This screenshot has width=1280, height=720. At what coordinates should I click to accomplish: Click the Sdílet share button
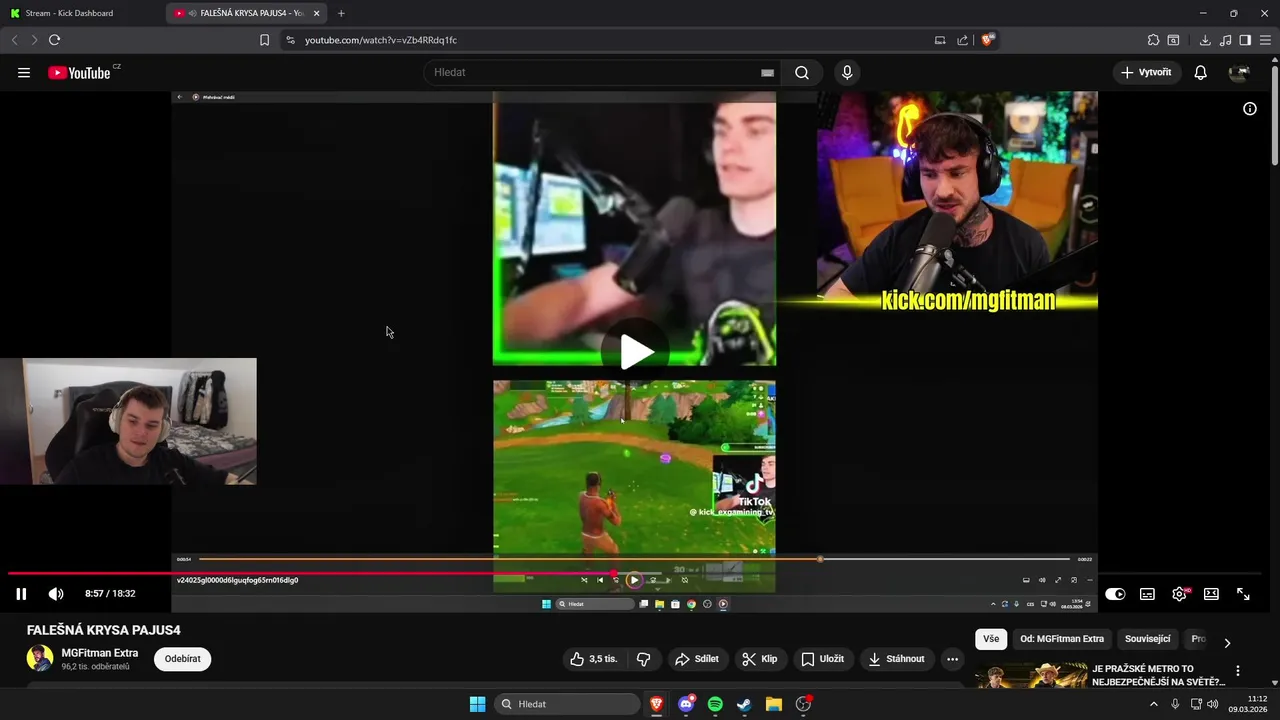coord(697,659)
